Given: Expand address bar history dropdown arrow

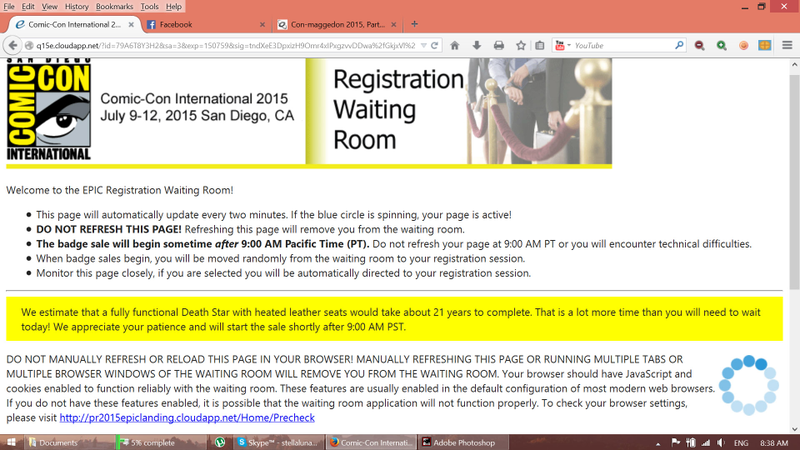Looking at the screenshot, I should 423,45.
